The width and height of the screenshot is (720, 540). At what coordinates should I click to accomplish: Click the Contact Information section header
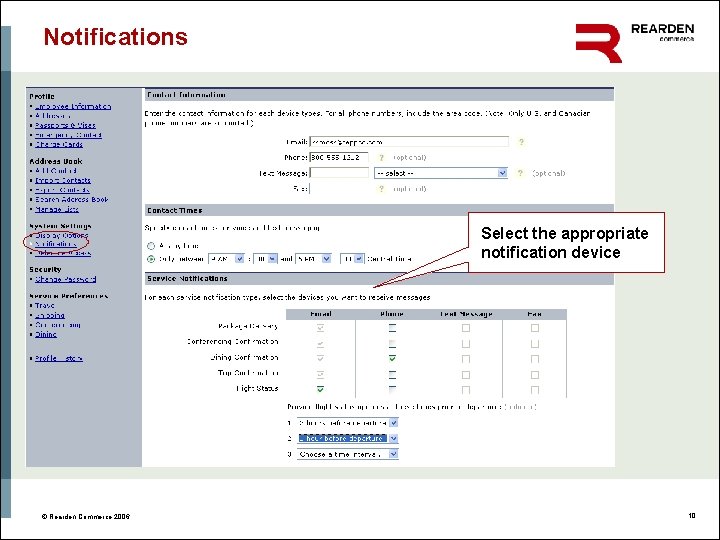[379, 95]
